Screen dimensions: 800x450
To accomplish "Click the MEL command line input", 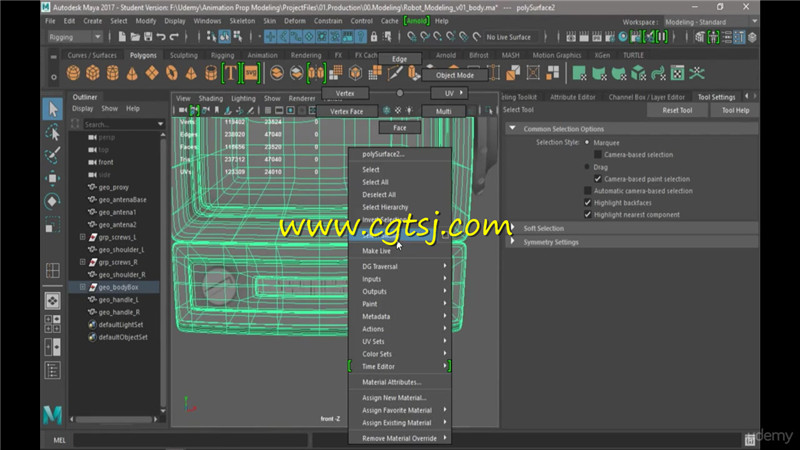I will tap(190, 440).
